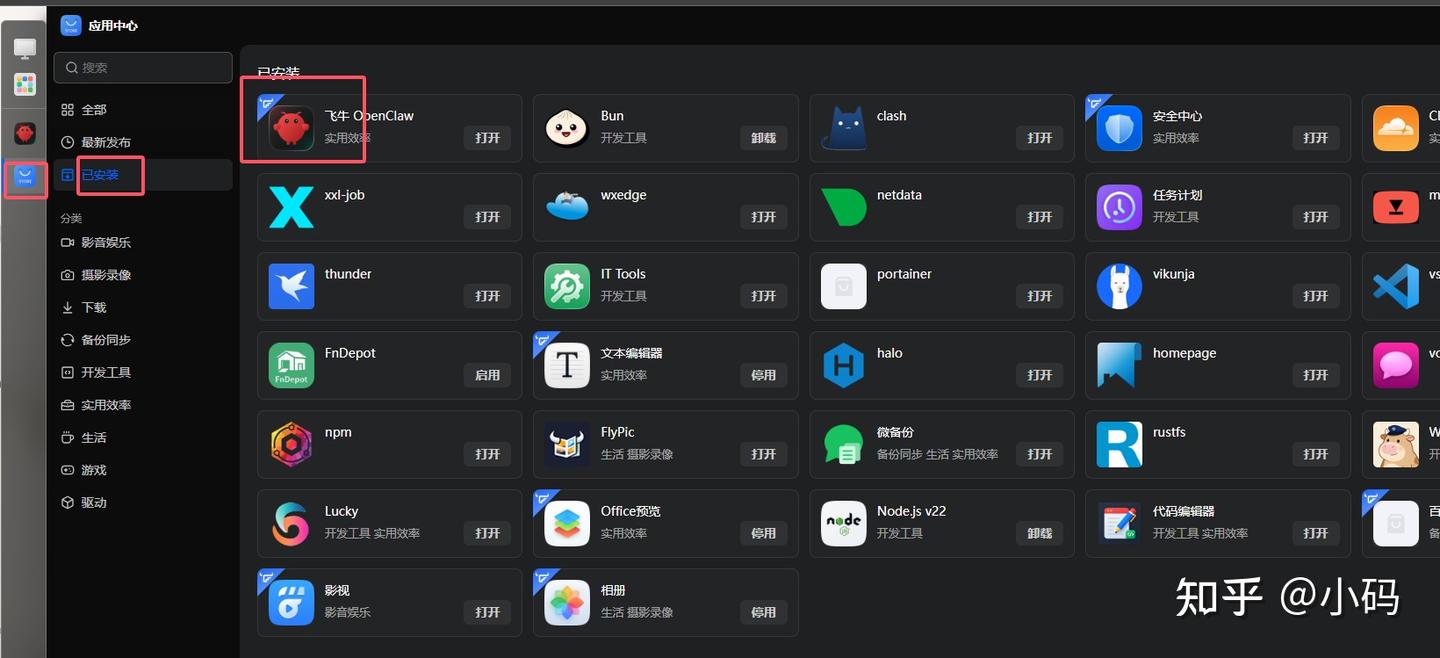Click 打开 button for 影视
Viewport: 1440px width, 658px height.
[488, 612]
